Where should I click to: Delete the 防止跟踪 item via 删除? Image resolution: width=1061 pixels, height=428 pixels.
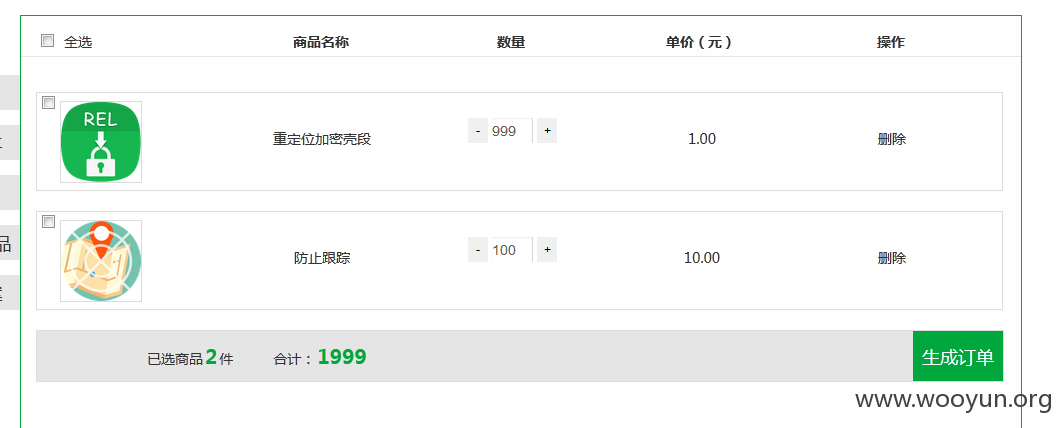(x=892, y=258)
